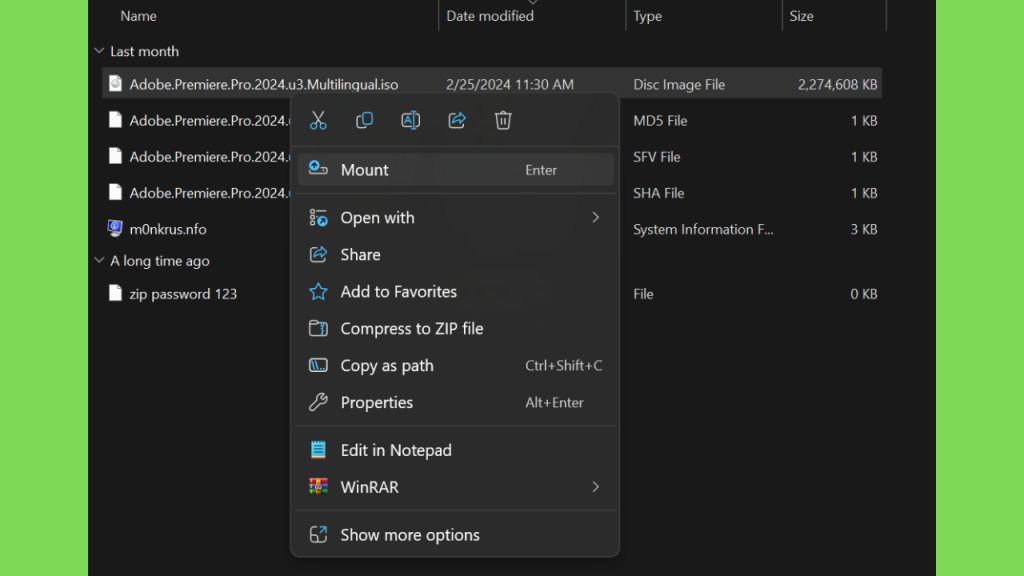This screenshot has height=576, width=1024.
Task: Click the file icon of the MD5 File row
Action: [115, 120]
